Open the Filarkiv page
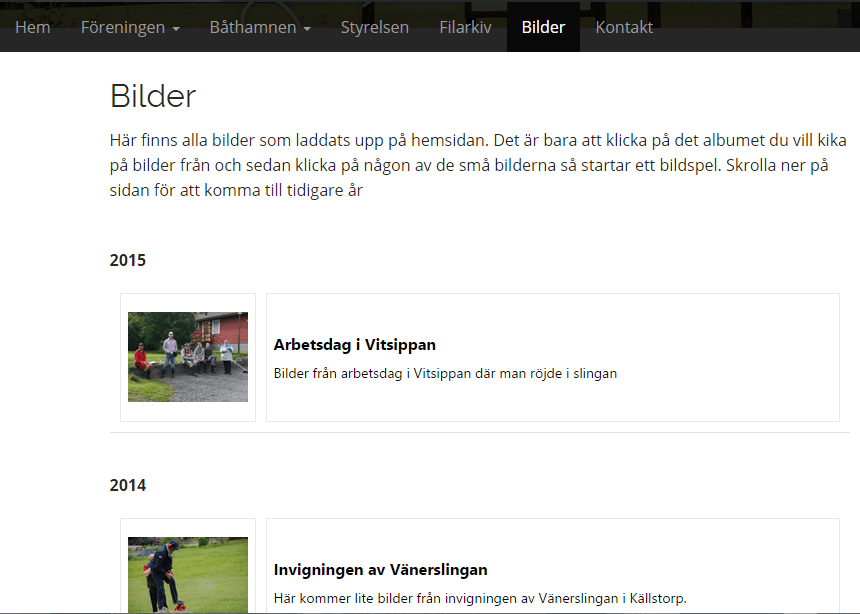This screenshot has height=614, width=860. pyautogui.click(x=465, y=27)
